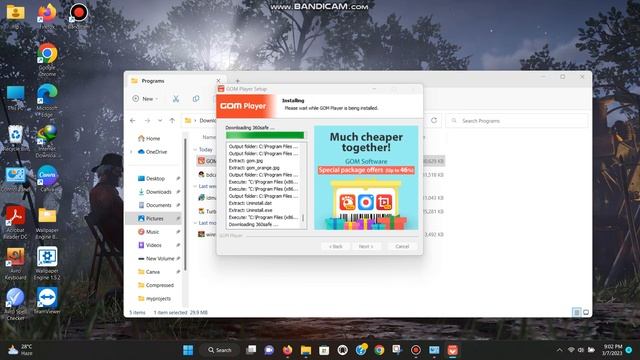Open Documents in Explorer sidebar

click(x=155, y=205)
